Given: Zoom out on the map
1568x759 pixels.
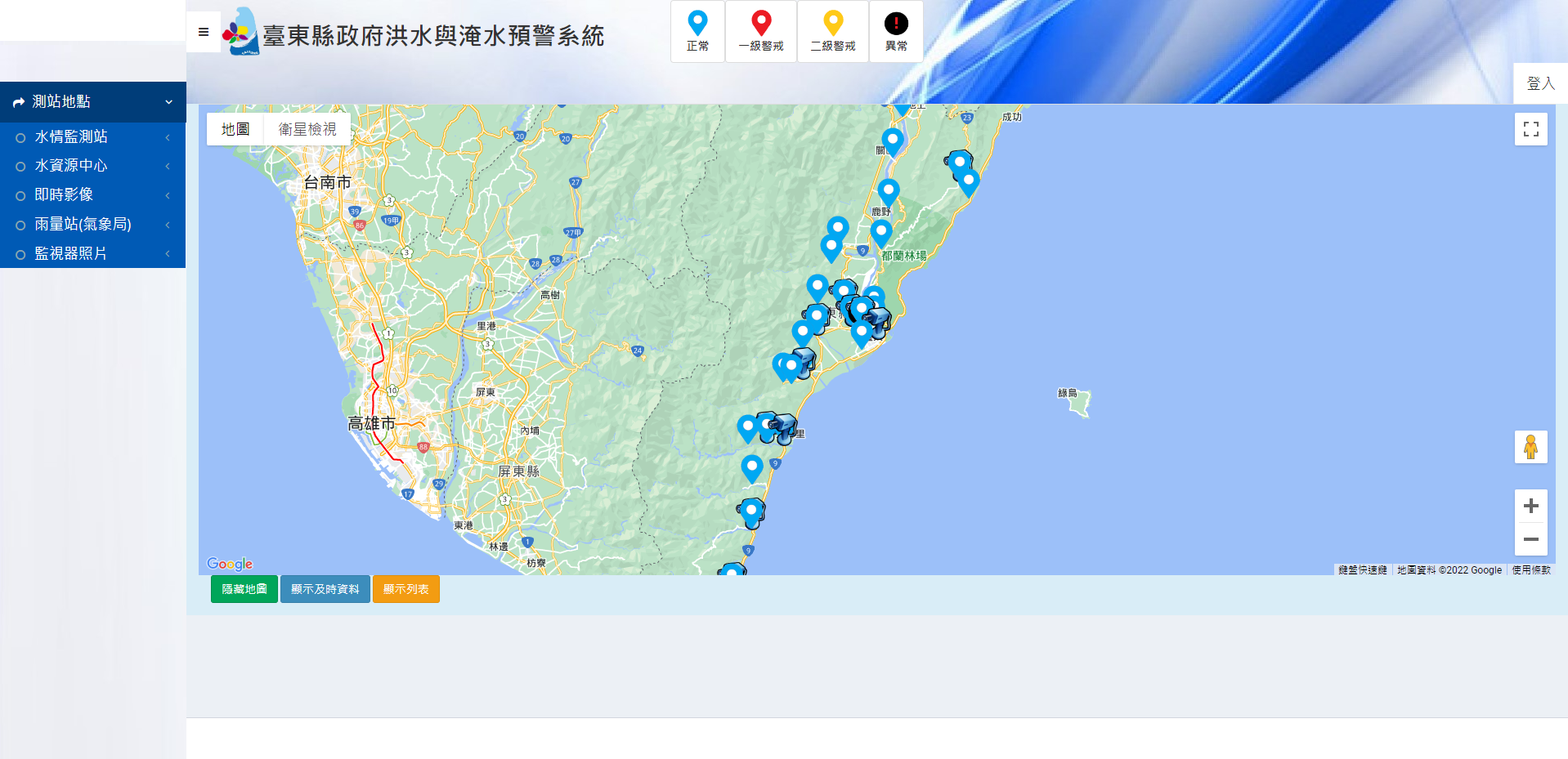Looking at the screenshot, I should [x=1530, y=539].
